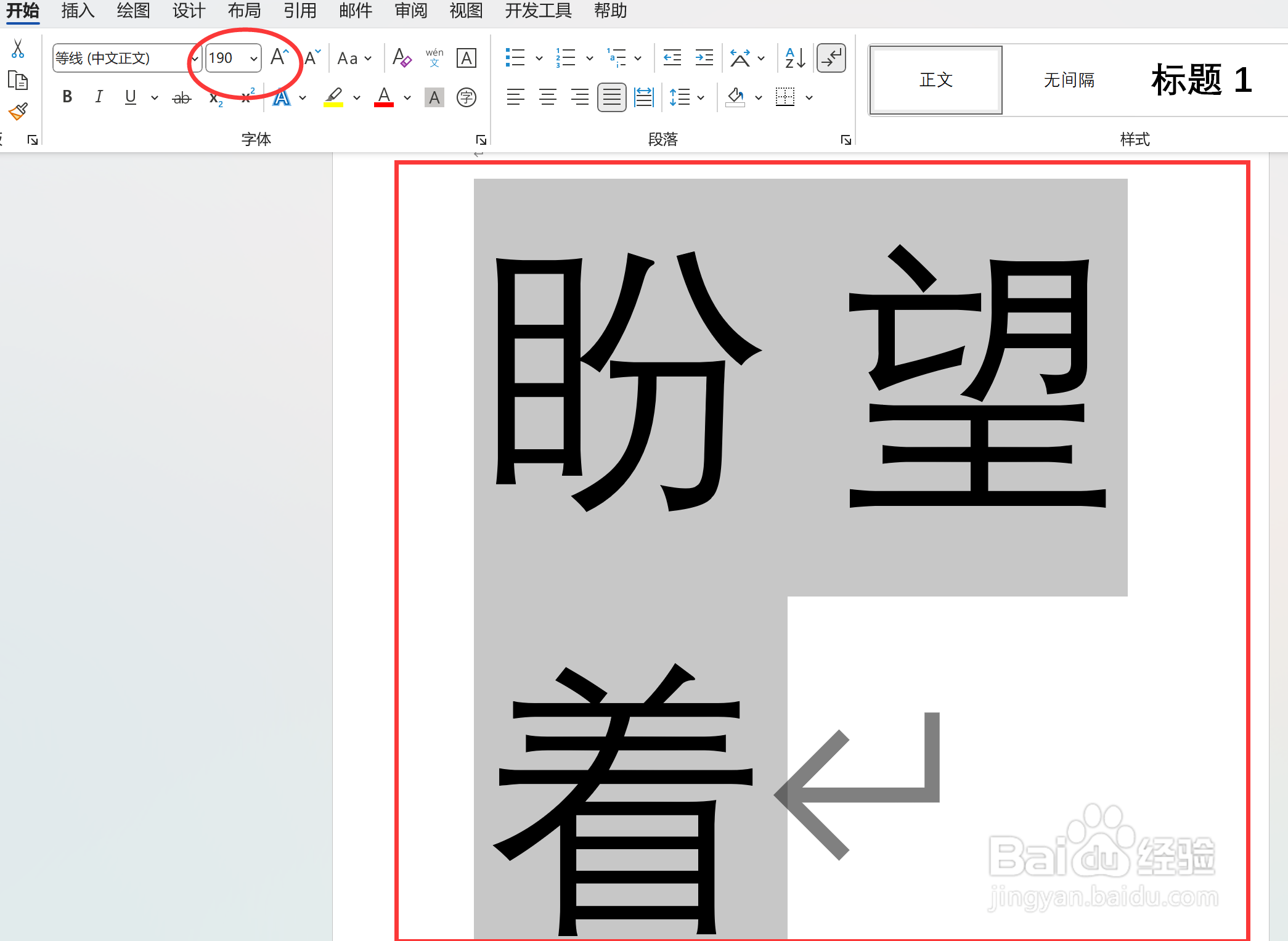1288x941 pixels.
Task: Click the Clear All Formatting icon
Action: (x=402, y=58)
